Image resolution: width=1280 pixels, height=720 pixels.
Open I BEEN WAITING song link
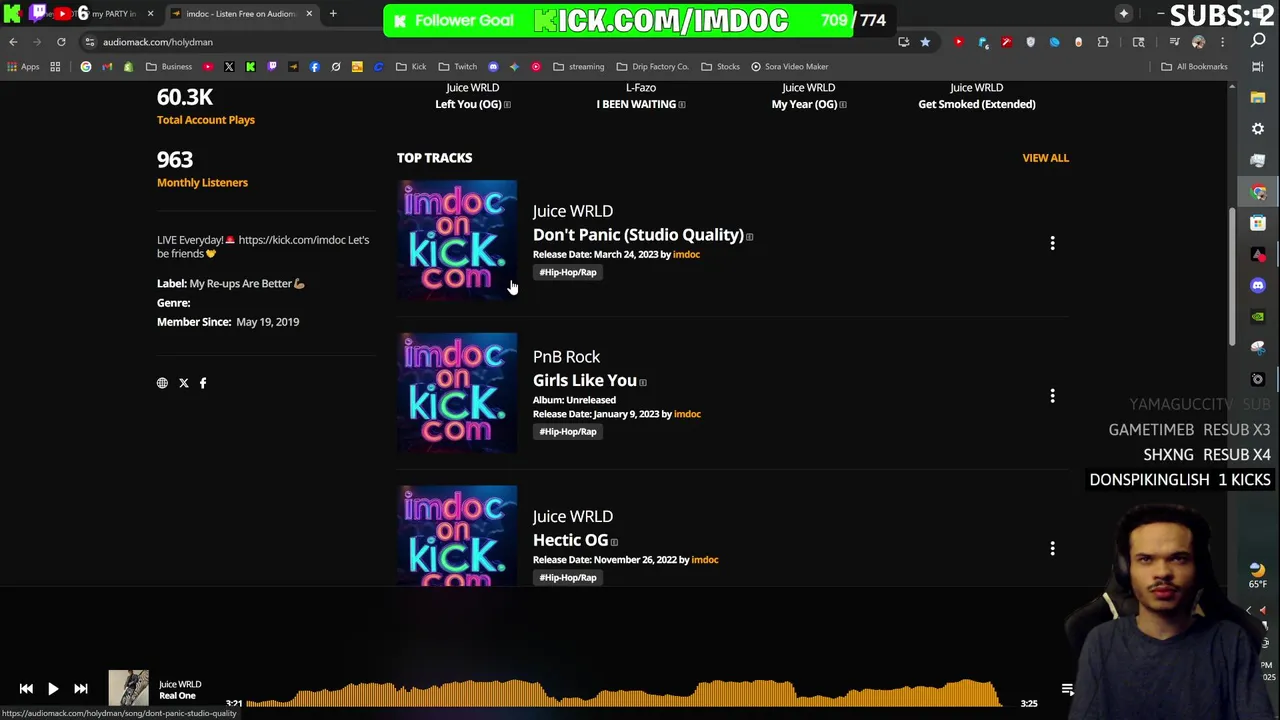point(636,104)
